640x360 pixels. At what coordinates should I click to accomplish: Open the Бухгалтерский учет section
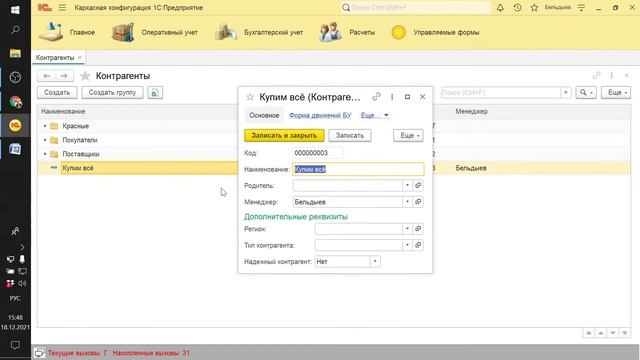259,32
